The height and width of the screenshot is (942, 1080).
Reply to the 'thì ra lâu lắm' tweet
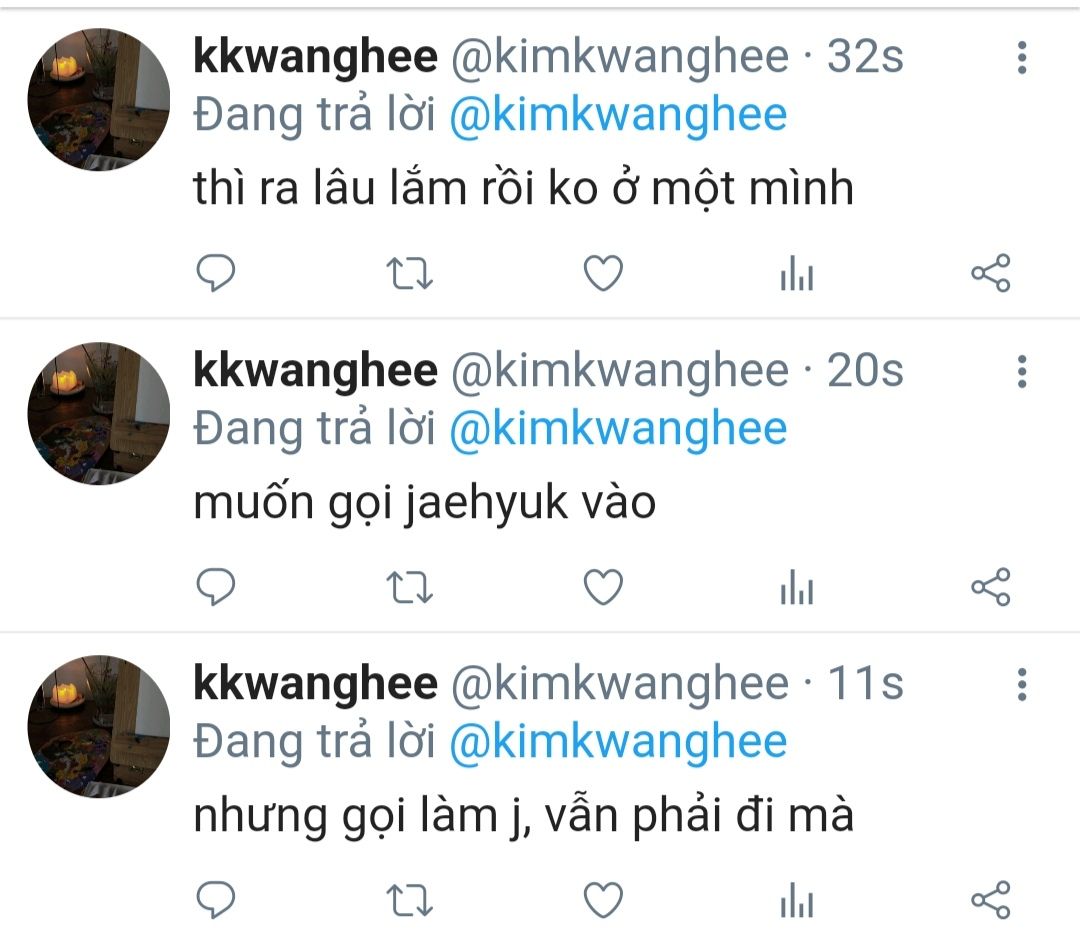click(x=216, y=273)
